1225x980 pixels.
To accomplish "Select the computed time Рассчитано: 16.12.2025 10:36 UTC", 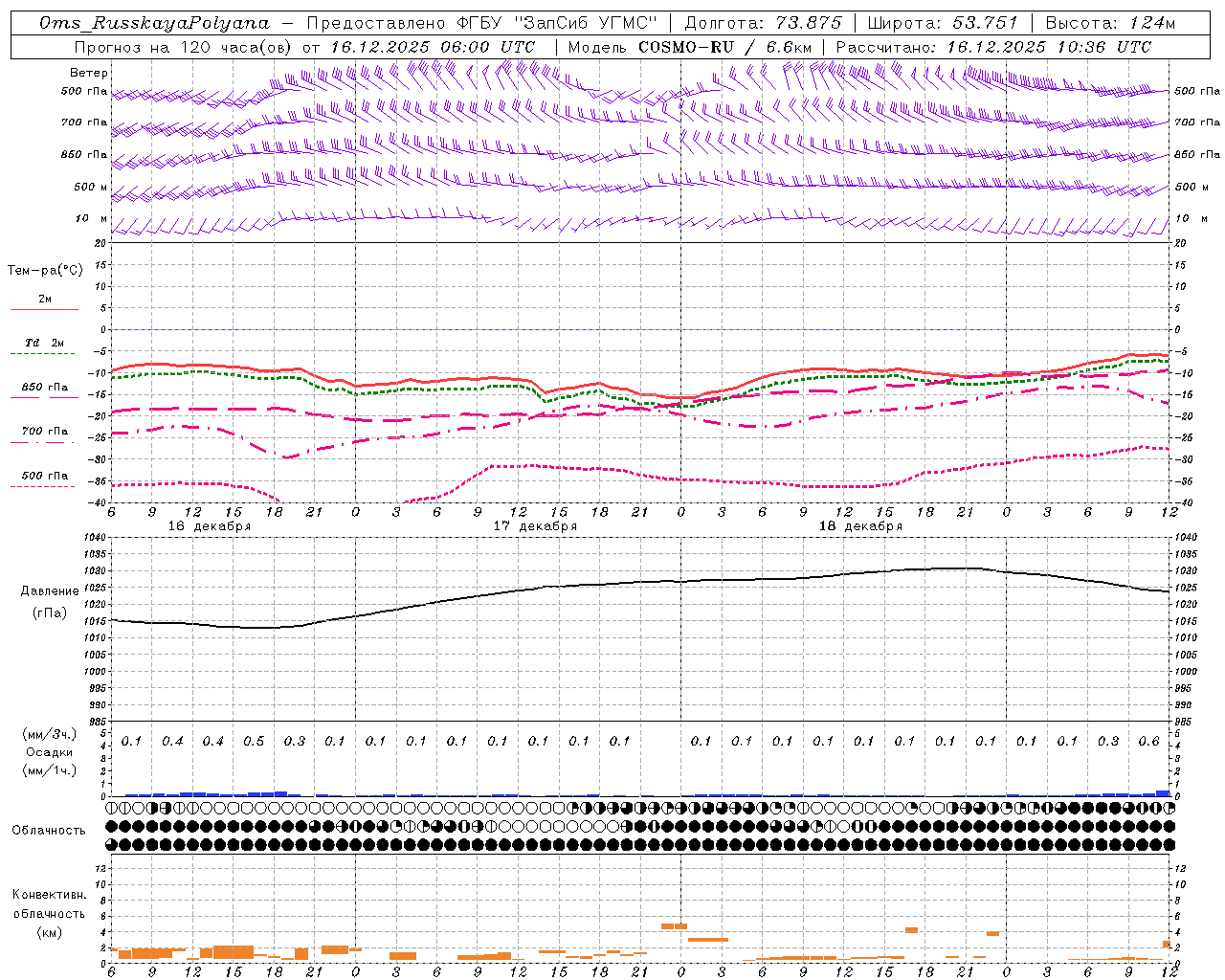I will pos(993,47).
